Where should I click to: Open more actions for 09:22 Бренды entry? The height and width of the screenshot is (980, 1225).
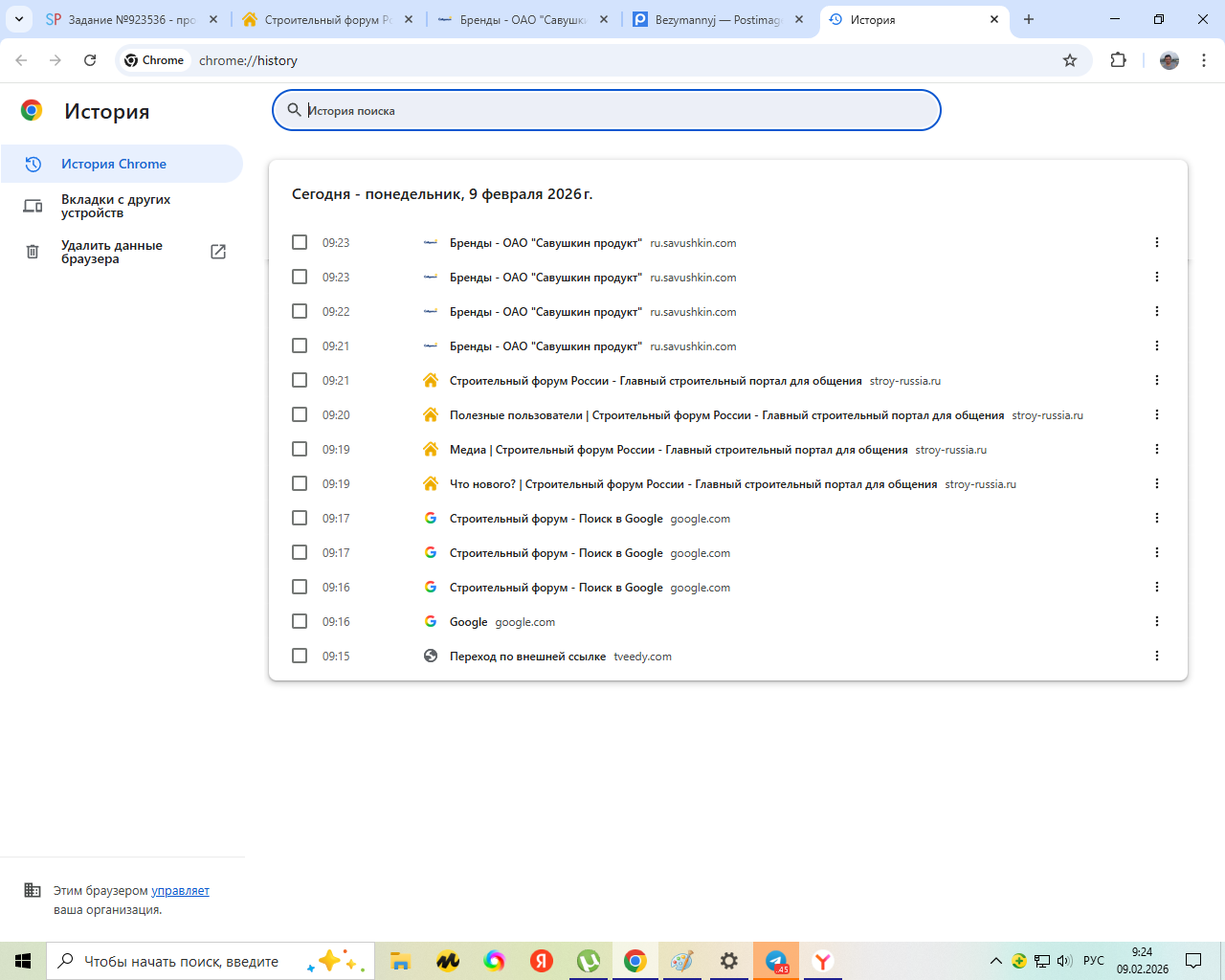pos(1157,311)
